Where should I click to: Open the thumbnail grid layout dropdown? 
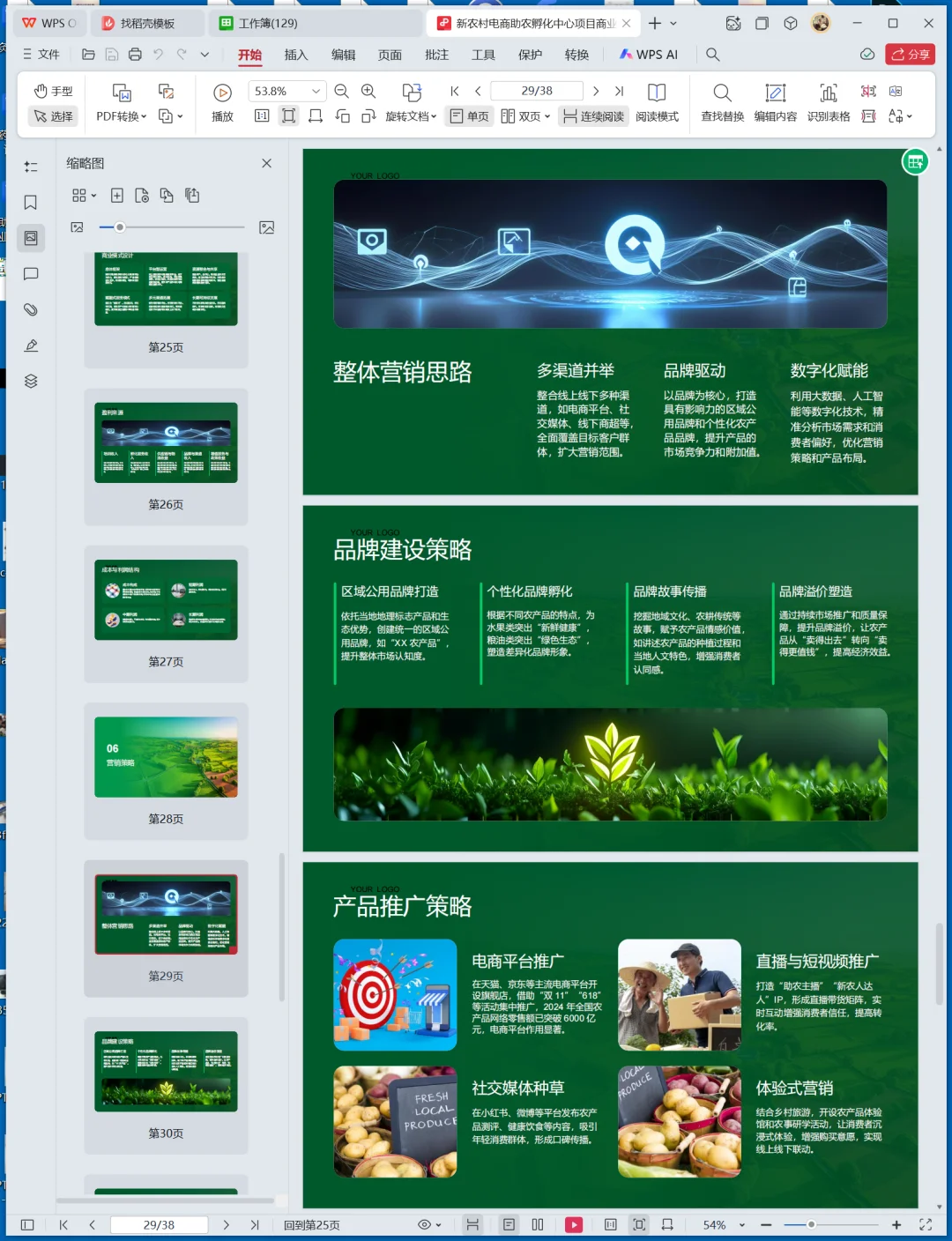tap(84, 196)
